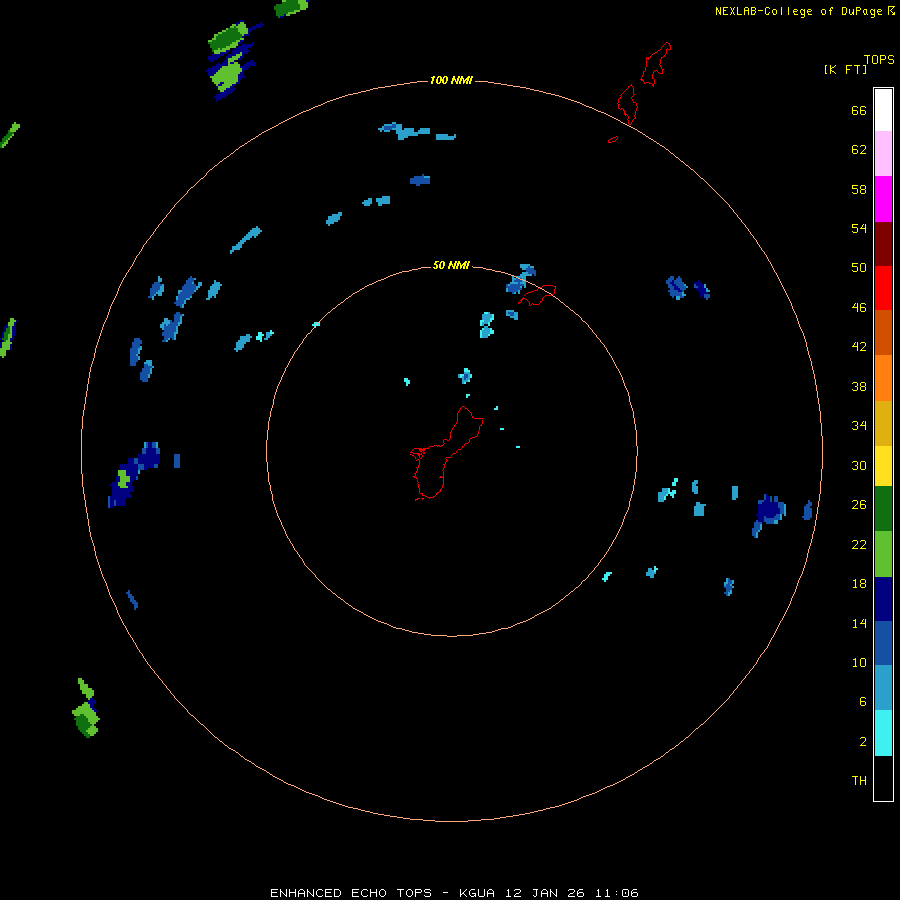
Task: Click the legend value 26
Action: coord(859,505)
